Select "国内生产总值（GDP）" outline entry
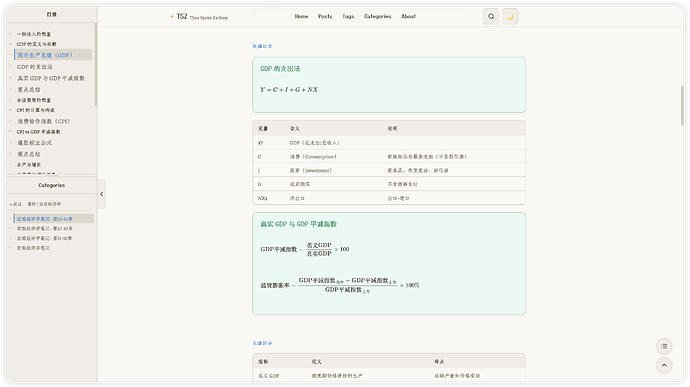This screenshot has height=387, width=690. 53,55
